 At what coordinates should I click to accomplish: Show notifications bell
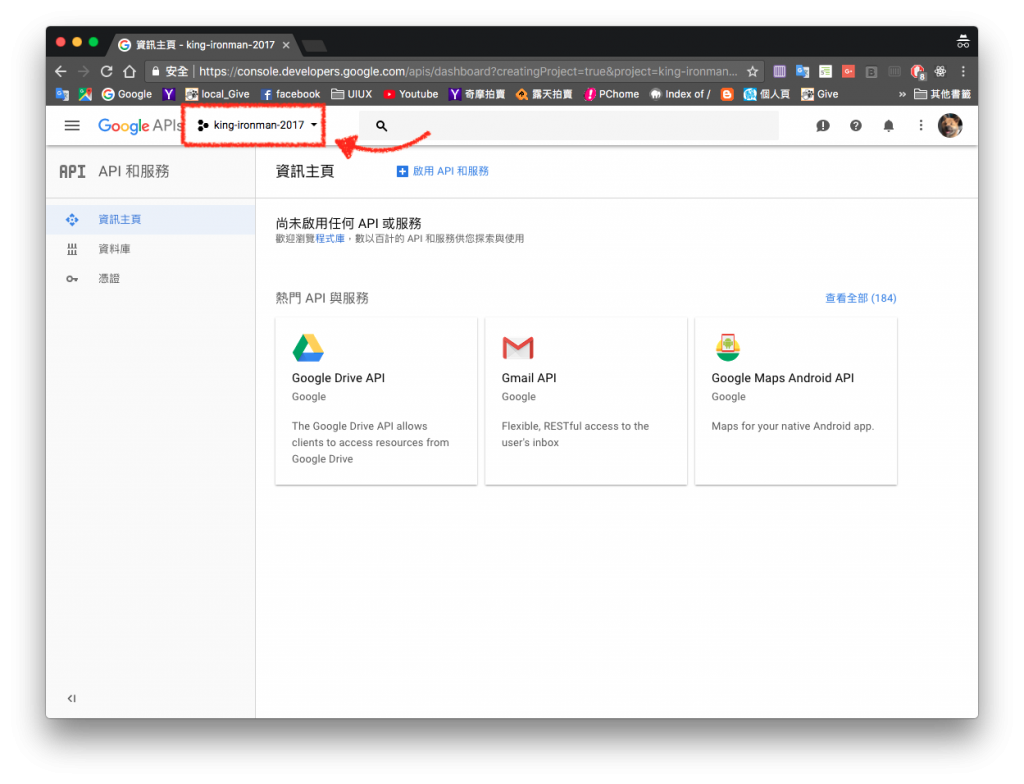pyautogui.click(x=888, y=125)
